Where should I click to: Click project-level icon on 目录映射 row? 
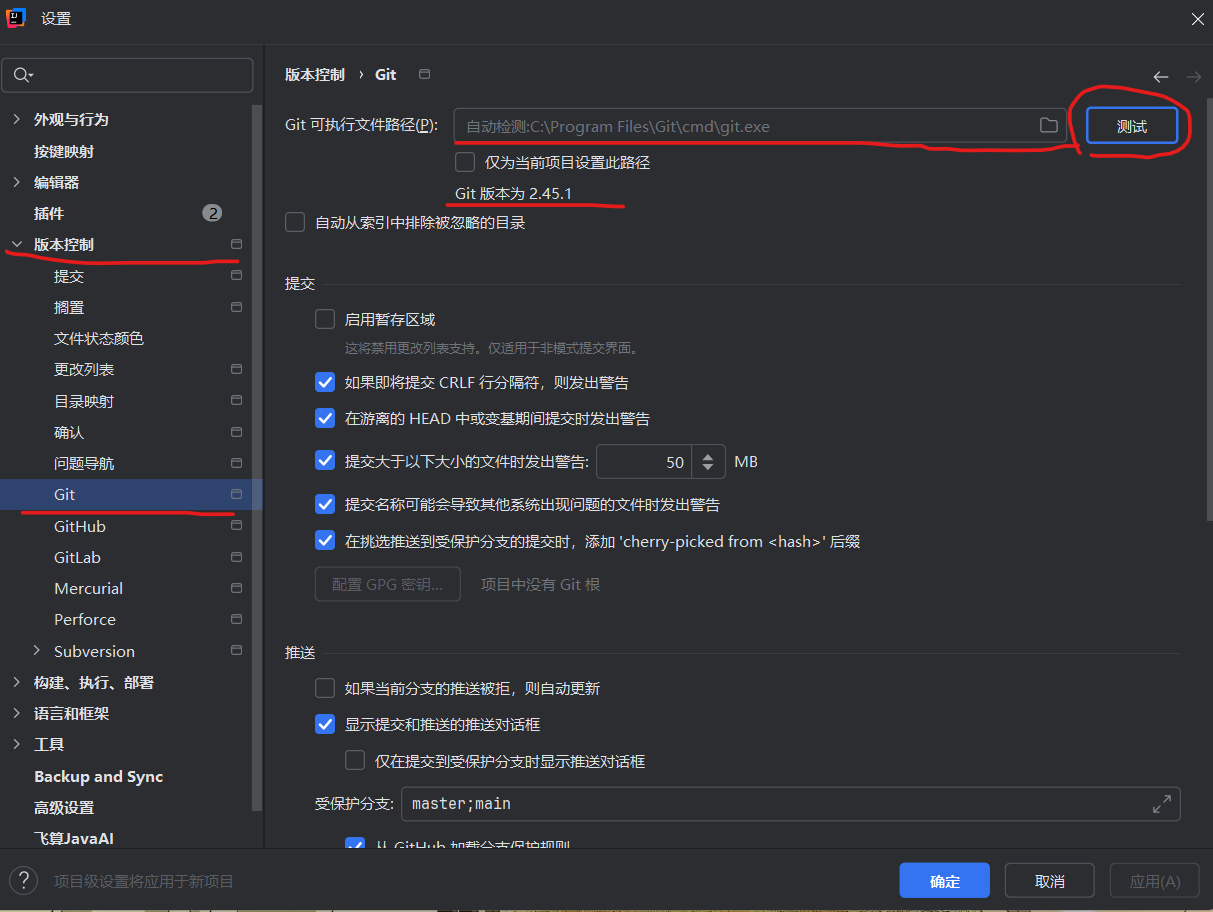coord(236,401)
